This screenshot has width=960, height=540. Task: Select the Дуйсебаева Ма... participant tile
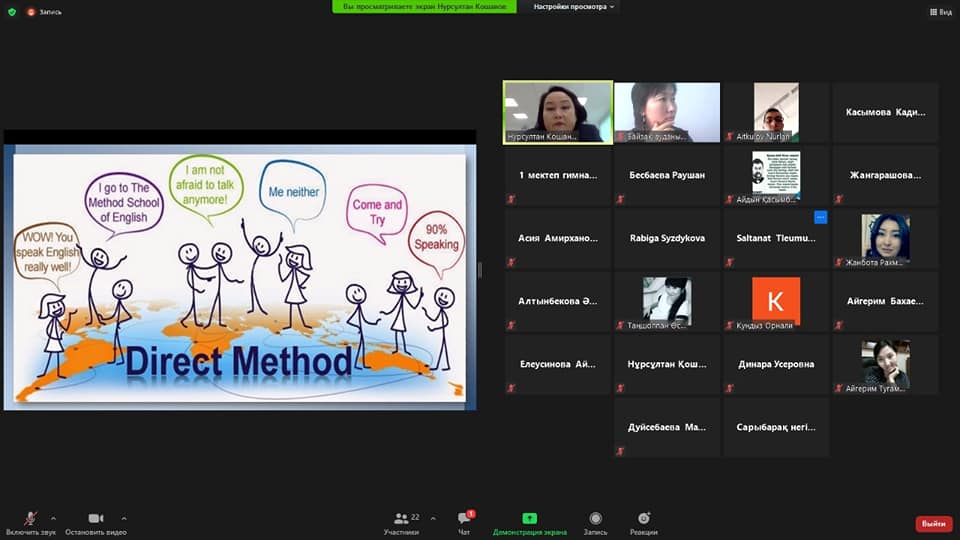coord(667,427)
